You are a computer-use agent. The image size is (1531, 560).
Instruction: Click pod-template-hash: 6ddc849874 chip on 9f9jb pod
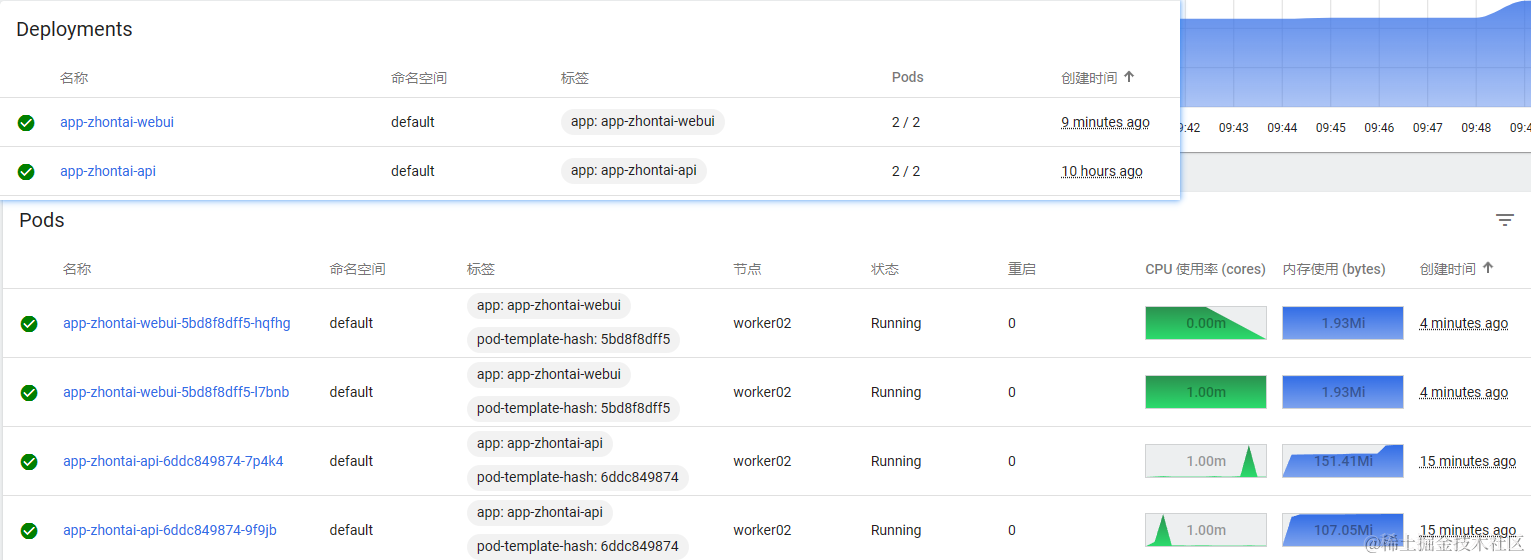pos(578,546)
